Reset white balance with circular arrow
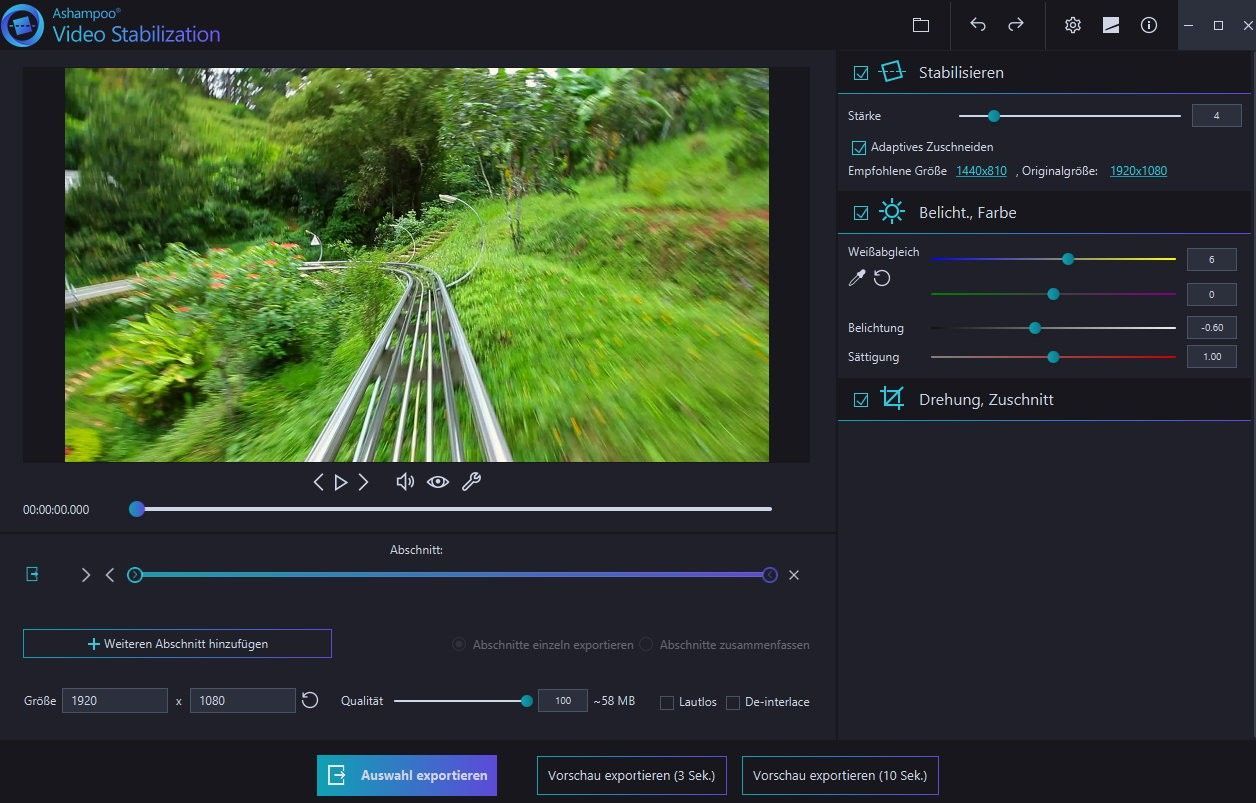The height and width of the screenshot is (803, 1256). 882,278
